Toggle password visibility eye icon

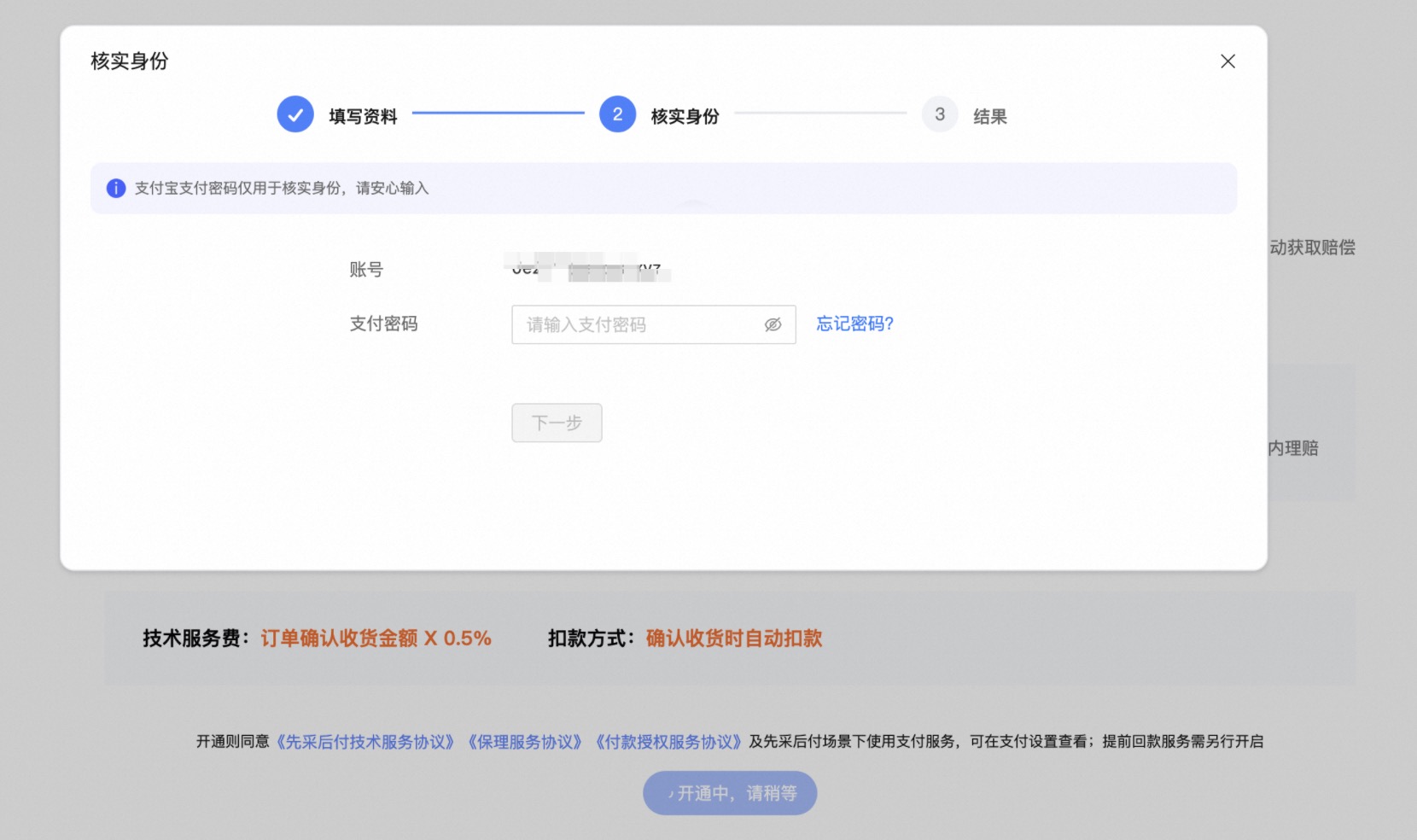773,324
